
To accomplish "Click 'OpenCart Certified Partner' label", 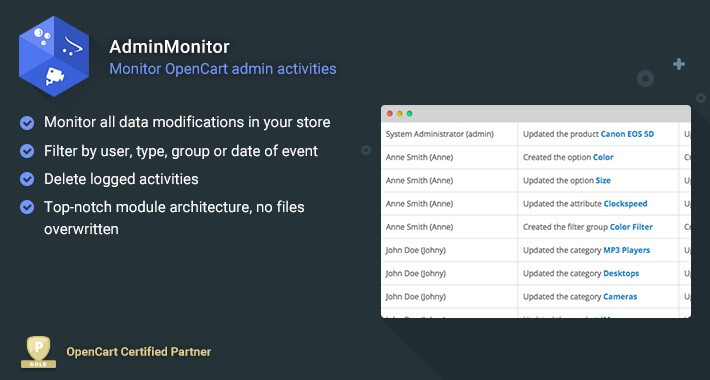I will (139, 351).
